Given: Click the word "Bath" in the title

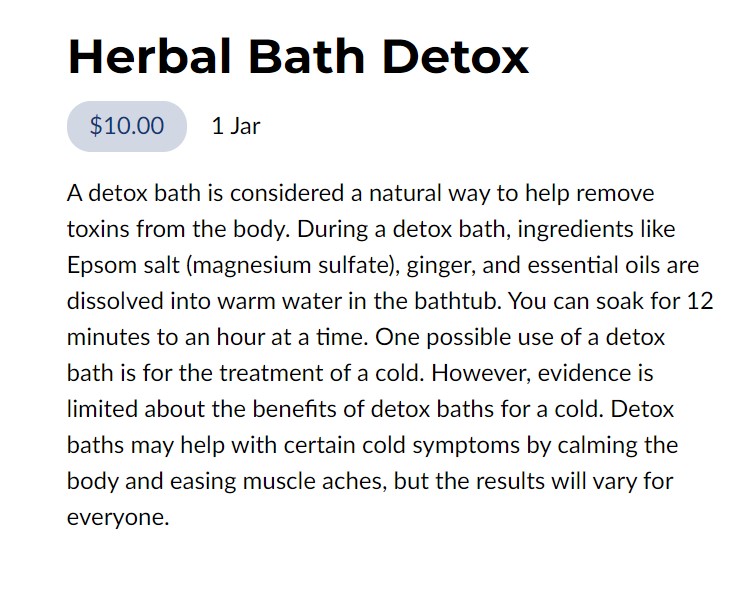Looking at the screenshot, I should [x=307, y=57].
